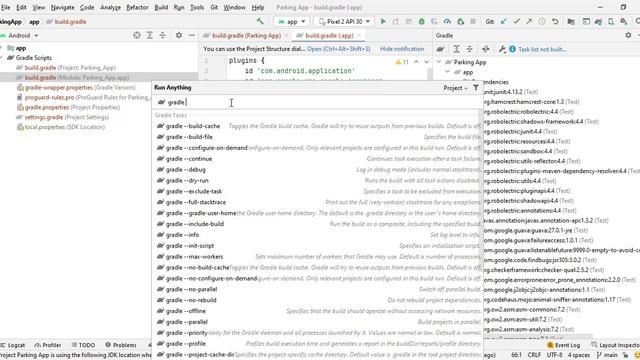
Task: Click the Hide notification link
Action: 402,49
